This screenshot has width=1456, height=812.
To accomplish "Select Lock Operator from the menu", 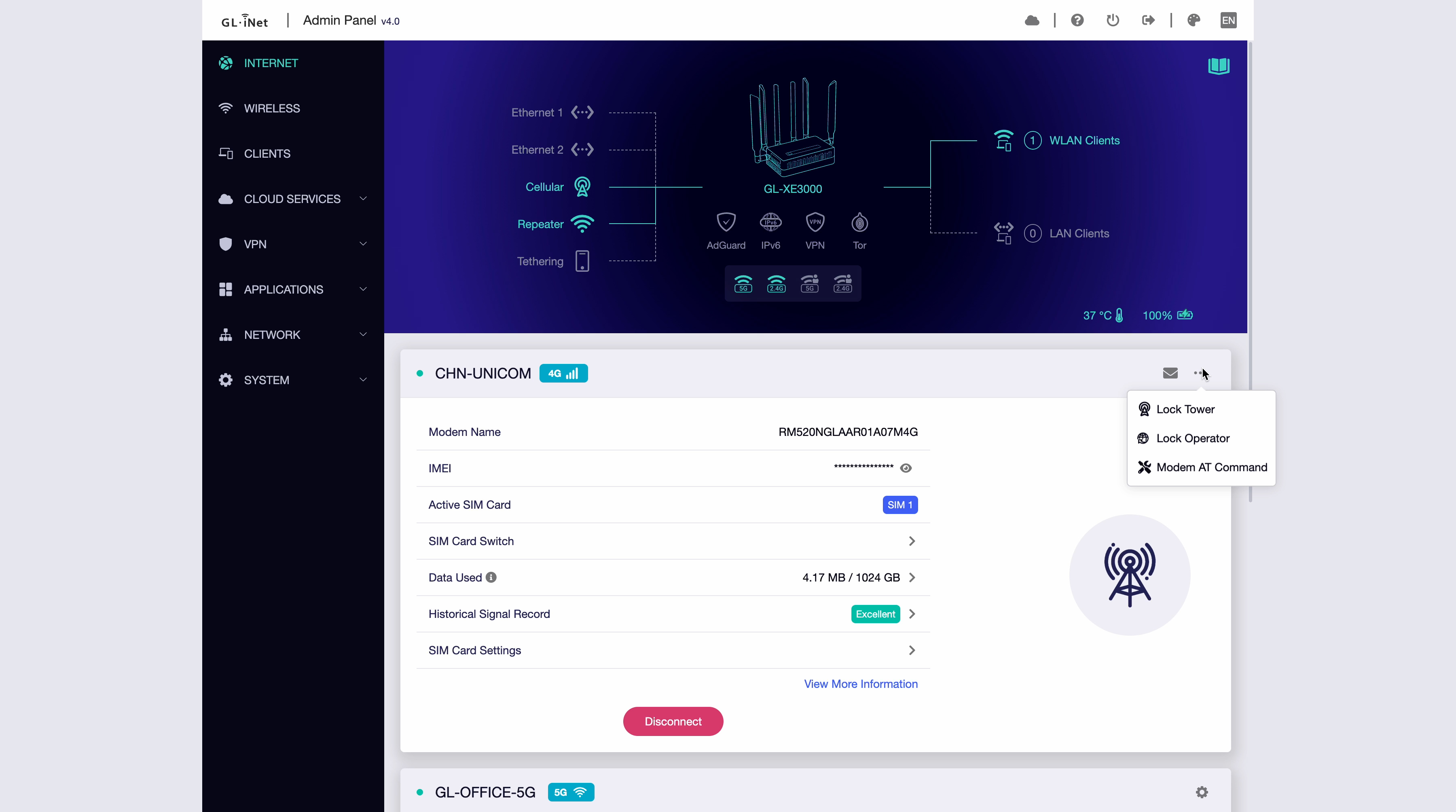I will [x=1201, y=438].
